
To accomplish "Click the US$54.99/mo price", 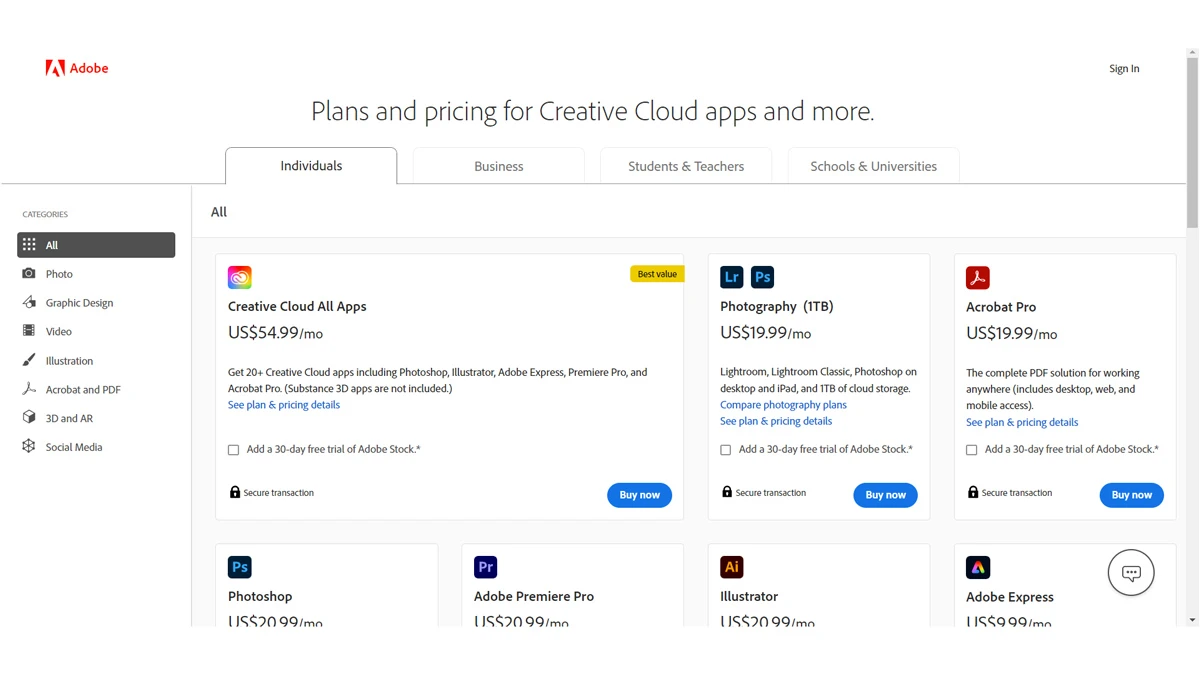I will click(x=275, y=333).
